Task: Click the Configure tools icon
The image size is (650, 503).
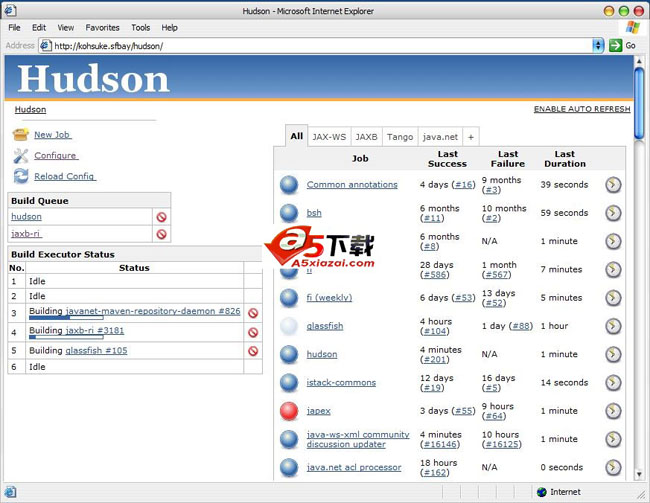Action: [20, 156]
